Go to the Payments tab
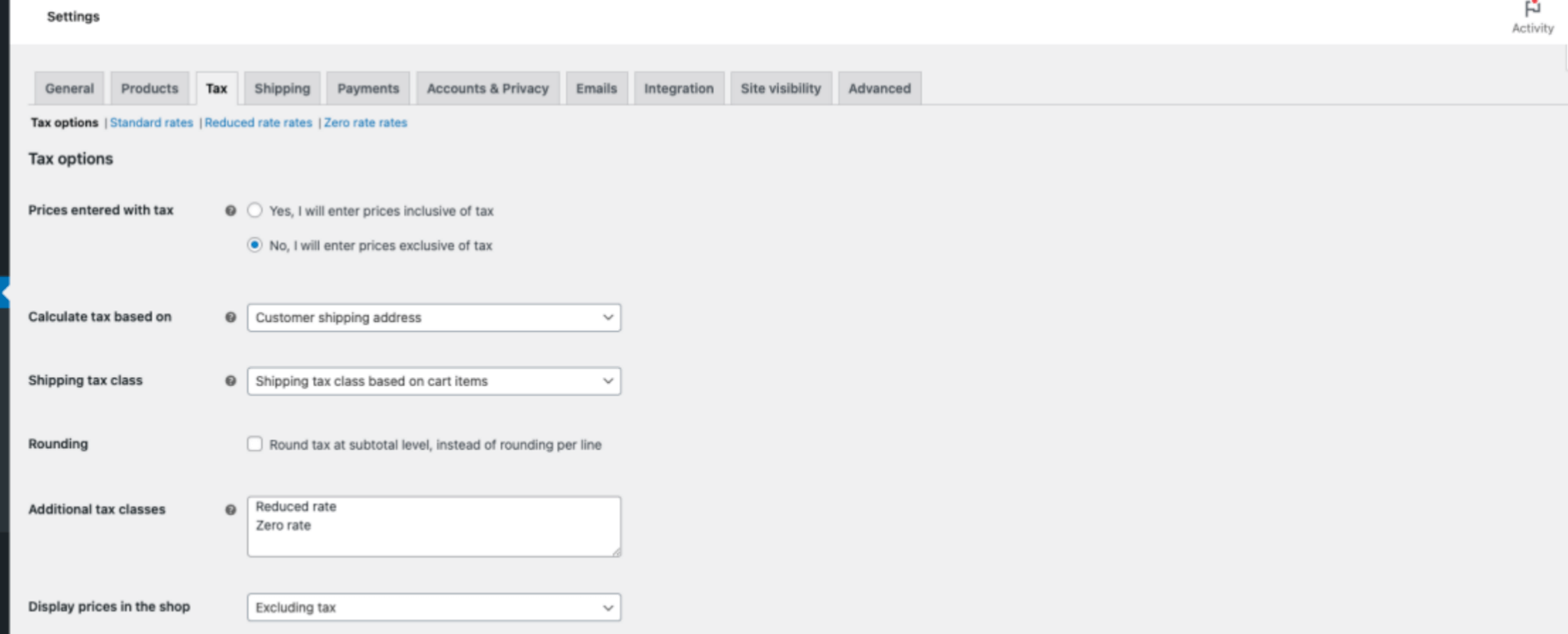The width and height of the screenshot is (1568, 634). tap(368, 88)
